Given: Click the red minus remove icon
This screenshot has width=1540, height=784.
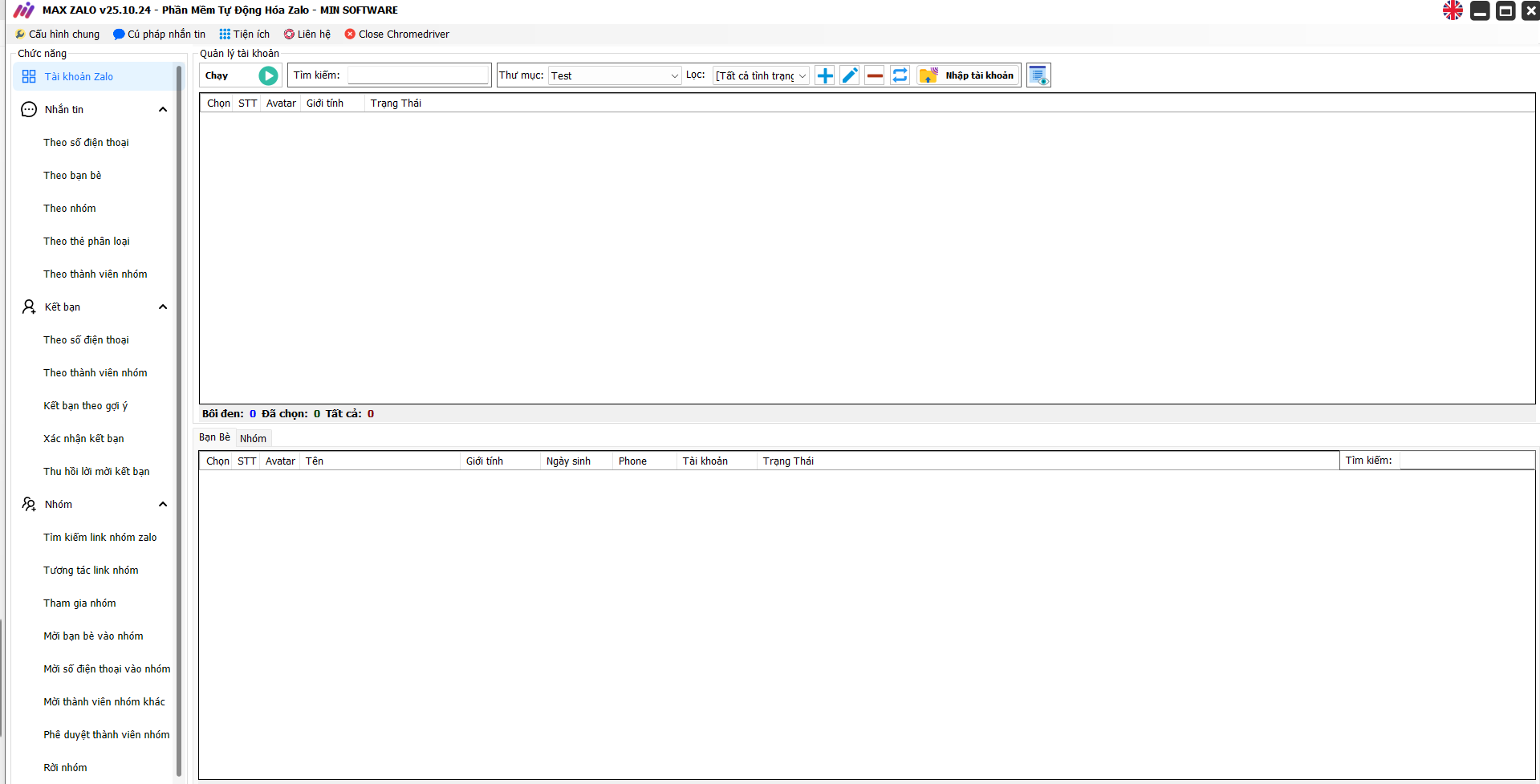Looking at the screenshot, I should click(875, 75).
